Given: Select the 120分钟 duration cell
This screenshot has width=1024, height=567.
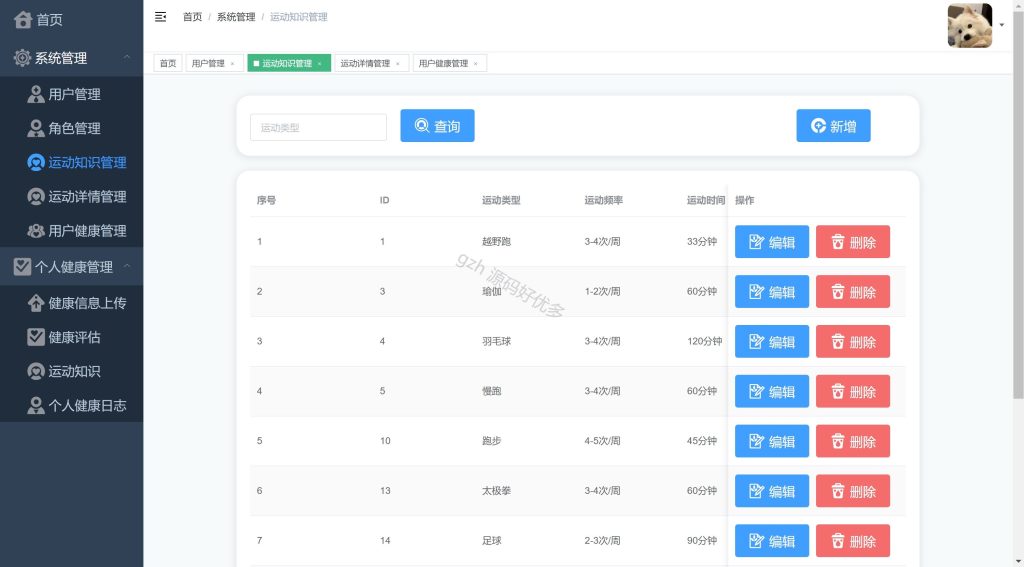Looking at the screenshot, I should (705, 341).
